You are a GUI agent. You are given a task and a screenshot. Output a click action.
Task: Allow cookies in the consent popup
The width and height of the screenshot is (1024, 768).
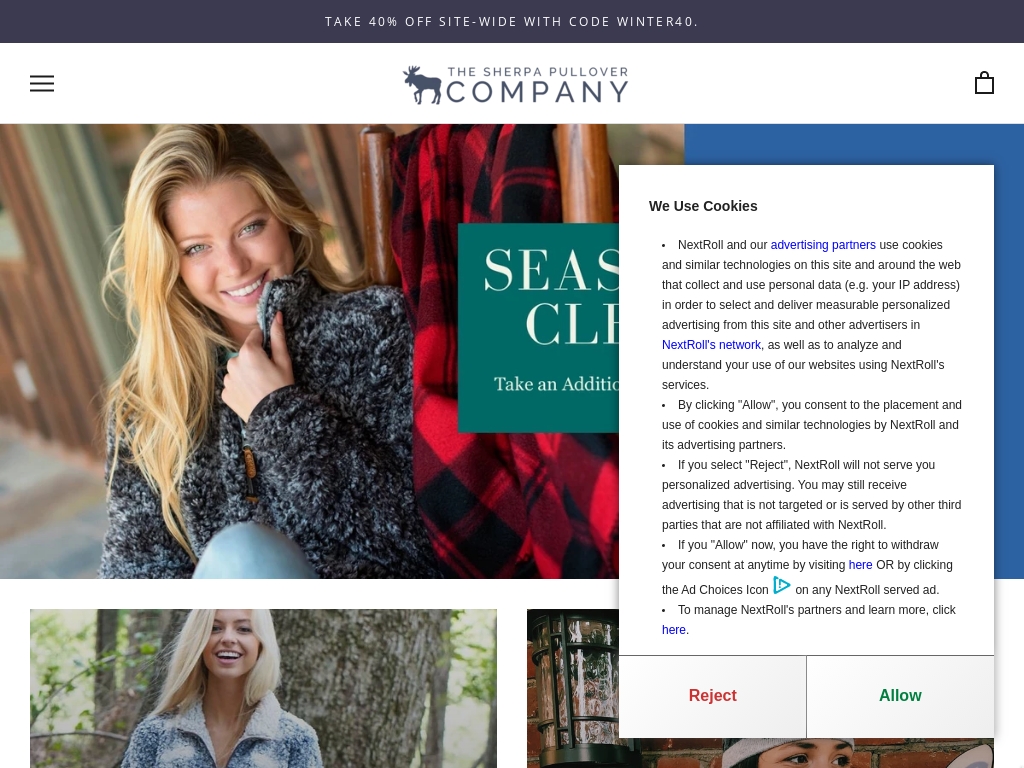pyautogui.click(x=900, y=696)
